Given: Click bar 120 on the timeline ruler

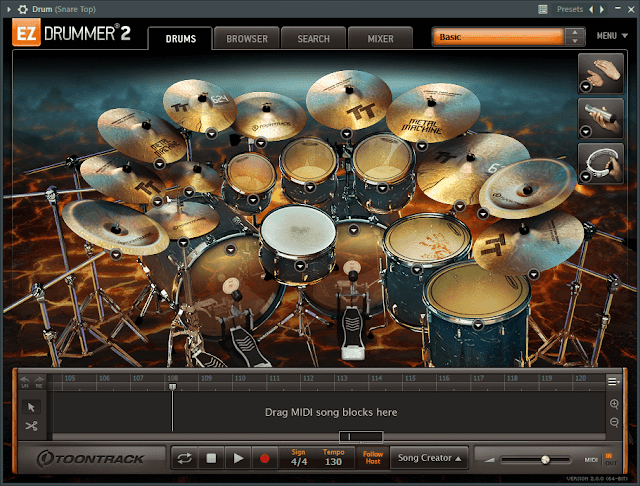Looking at the screenshot, I should pos(580,378).
